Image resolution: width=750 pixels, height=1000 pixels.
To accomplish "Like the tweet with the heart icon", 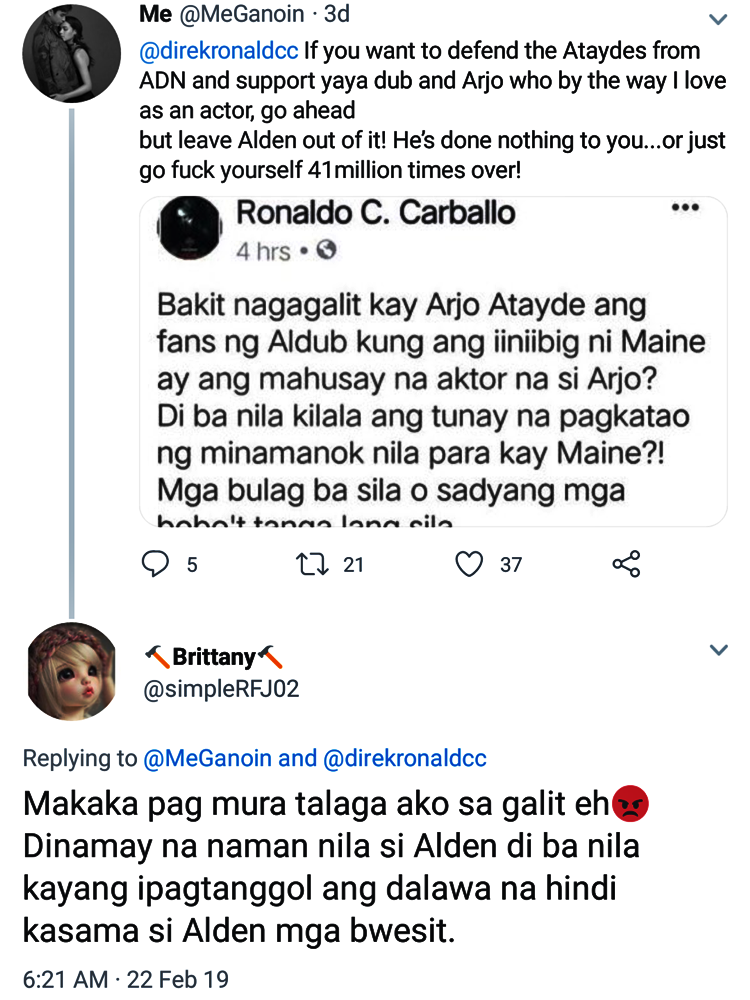I will click(470, 565).
